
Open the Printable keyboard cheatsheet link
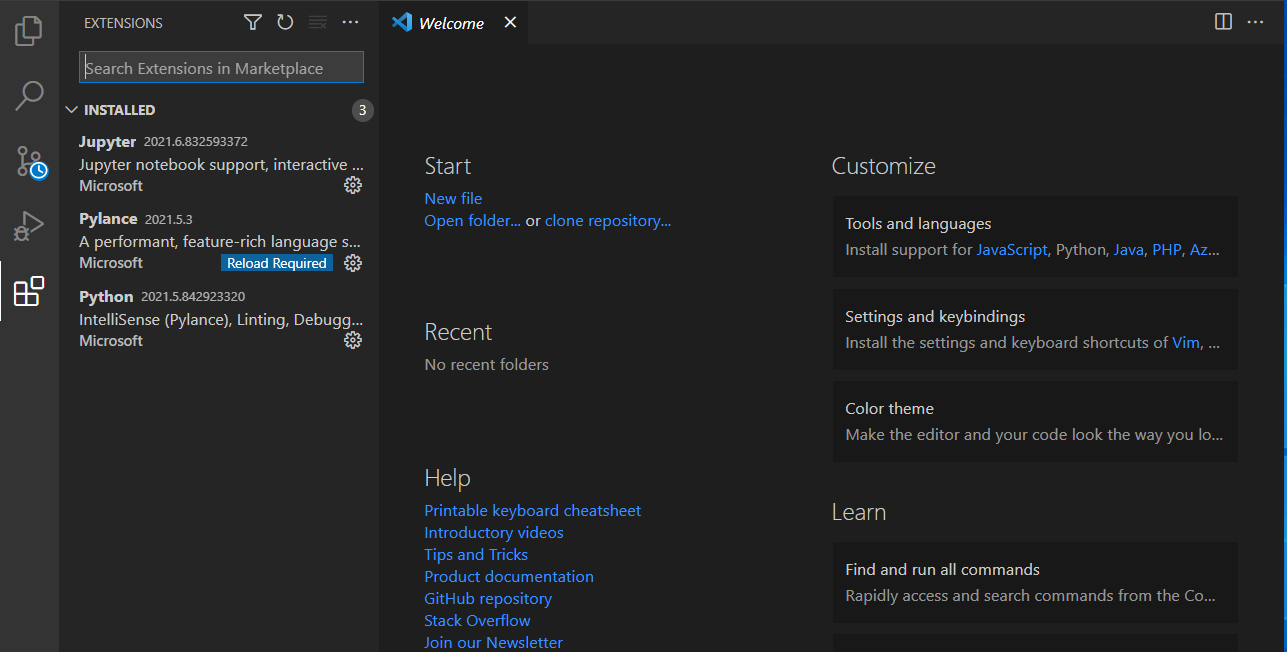(532, 510)
